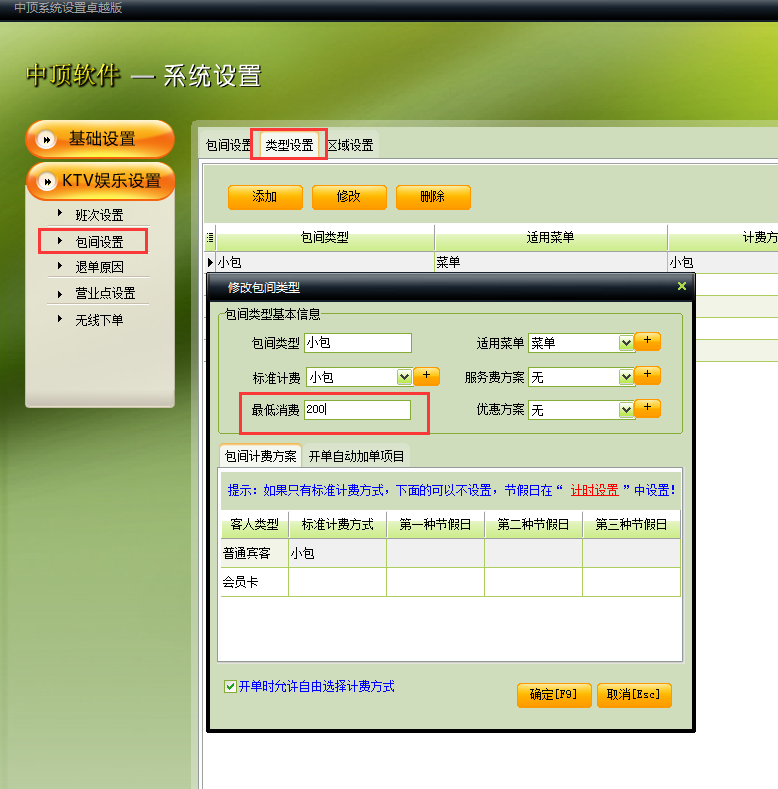Viewport: 778px width, 789px height.
Task: Open 无线下单 in sidebar
Action: coord(99,320)
